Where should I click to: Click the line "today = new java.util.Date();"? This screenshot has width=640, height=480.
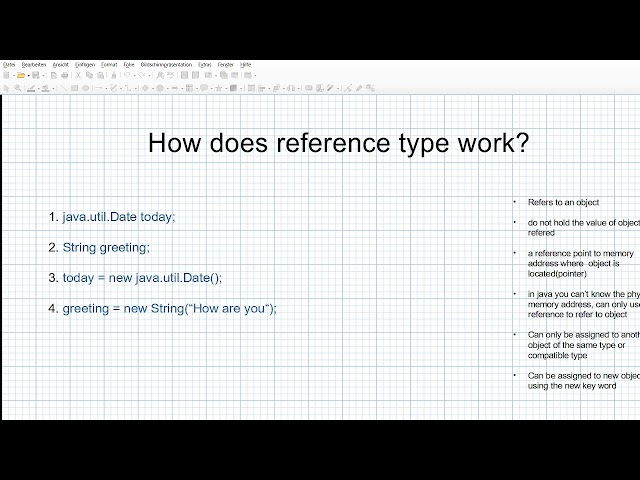(142, 278)
